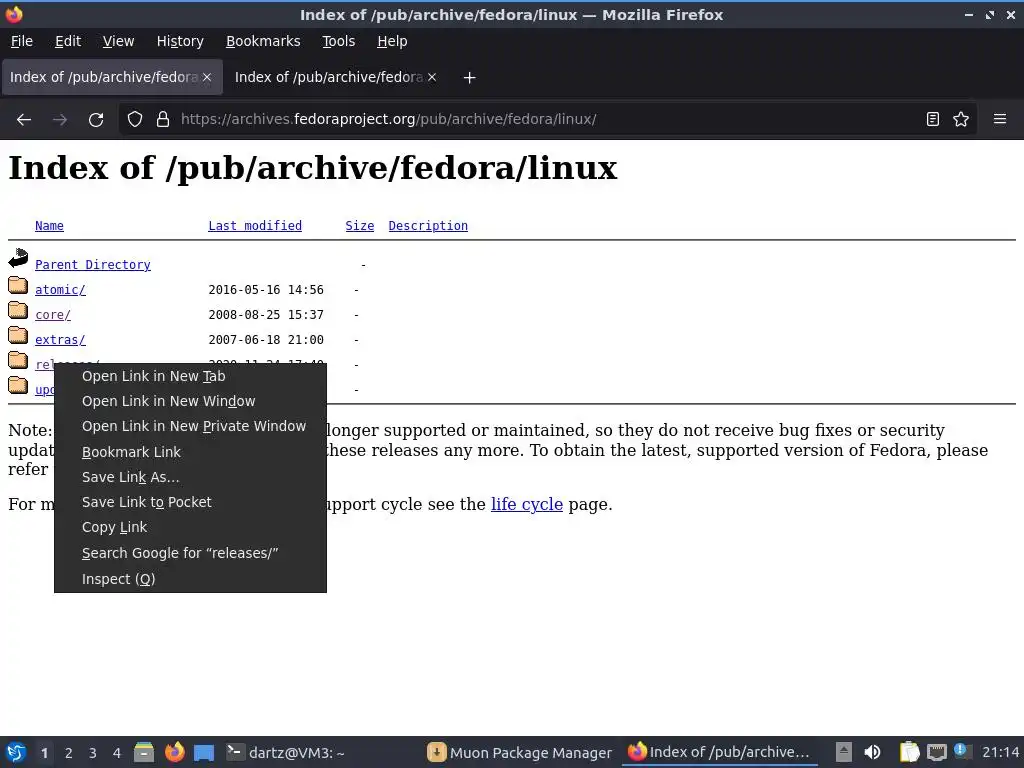Choose Open Link in New Window
Screen dimensions: 1024x768
(x=190, y=401)
